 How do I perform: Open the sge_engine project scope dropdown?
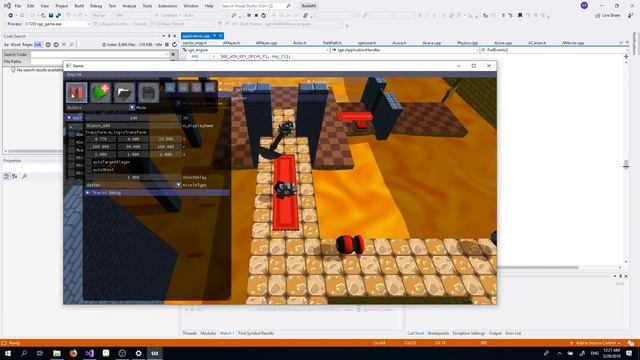(x=255, y=50)
